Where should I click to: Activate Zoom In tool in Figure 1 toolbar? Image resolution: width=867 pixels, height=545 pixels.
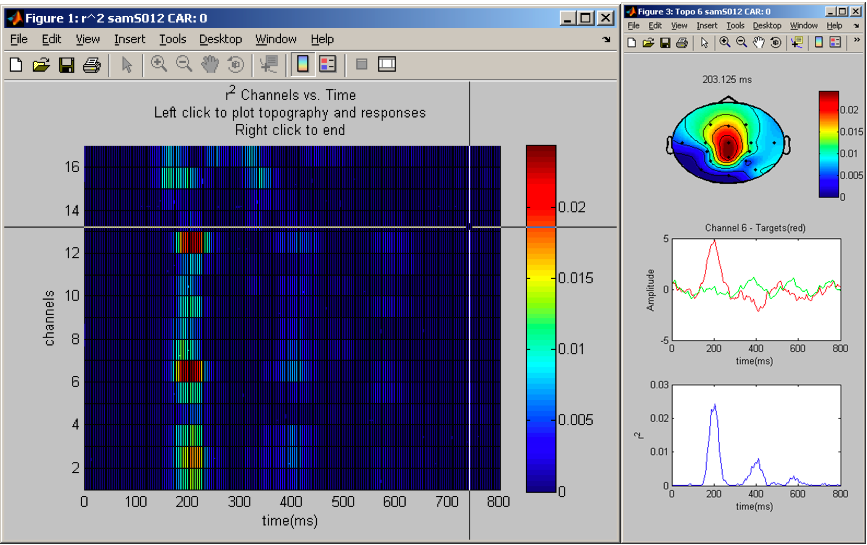[x=159, y=65]
